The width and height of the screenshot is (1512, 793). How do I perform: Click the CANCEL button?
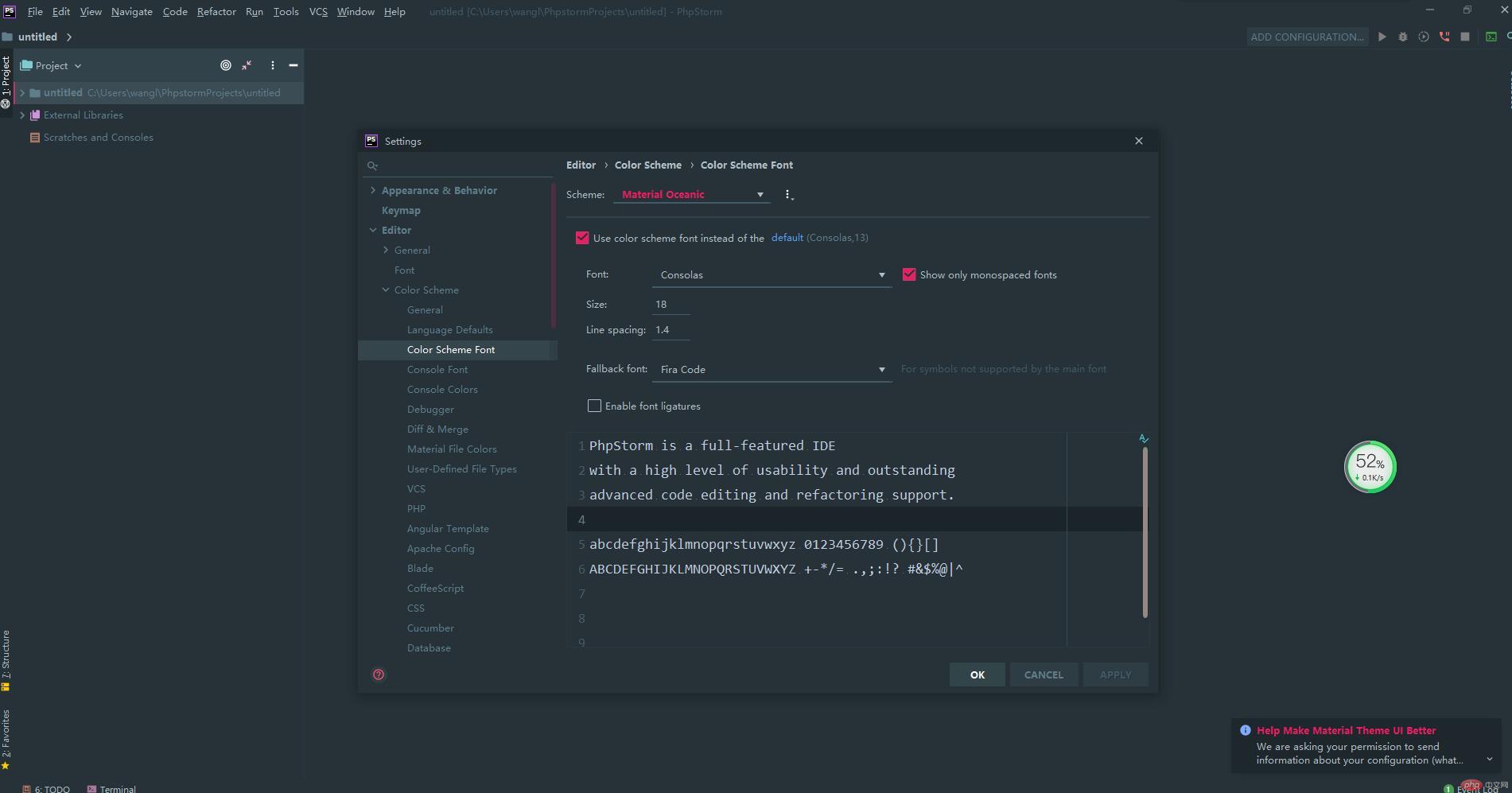pos(1044,674)
